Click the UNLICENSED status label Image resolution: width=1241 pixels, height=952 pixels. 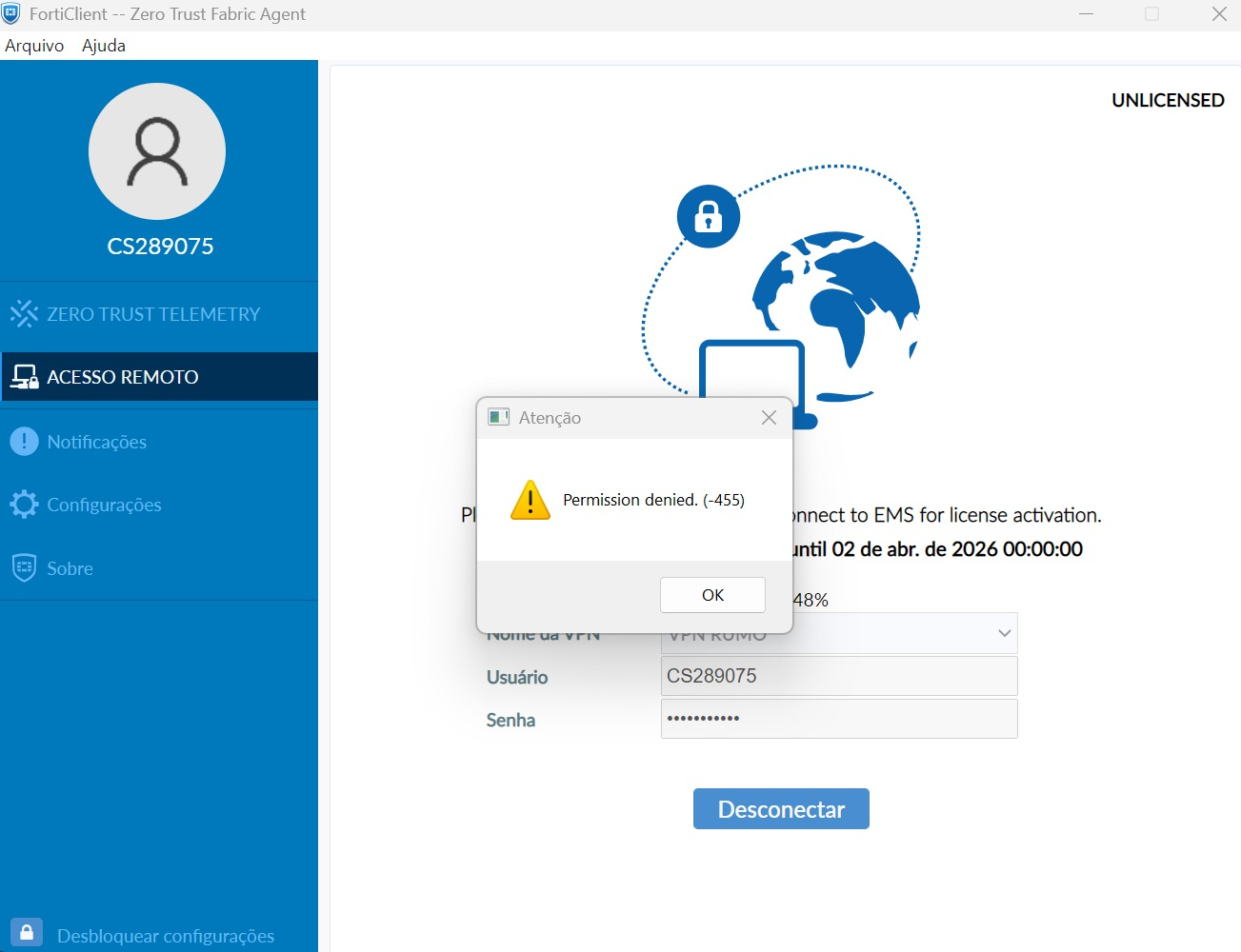pos(1168,100)
